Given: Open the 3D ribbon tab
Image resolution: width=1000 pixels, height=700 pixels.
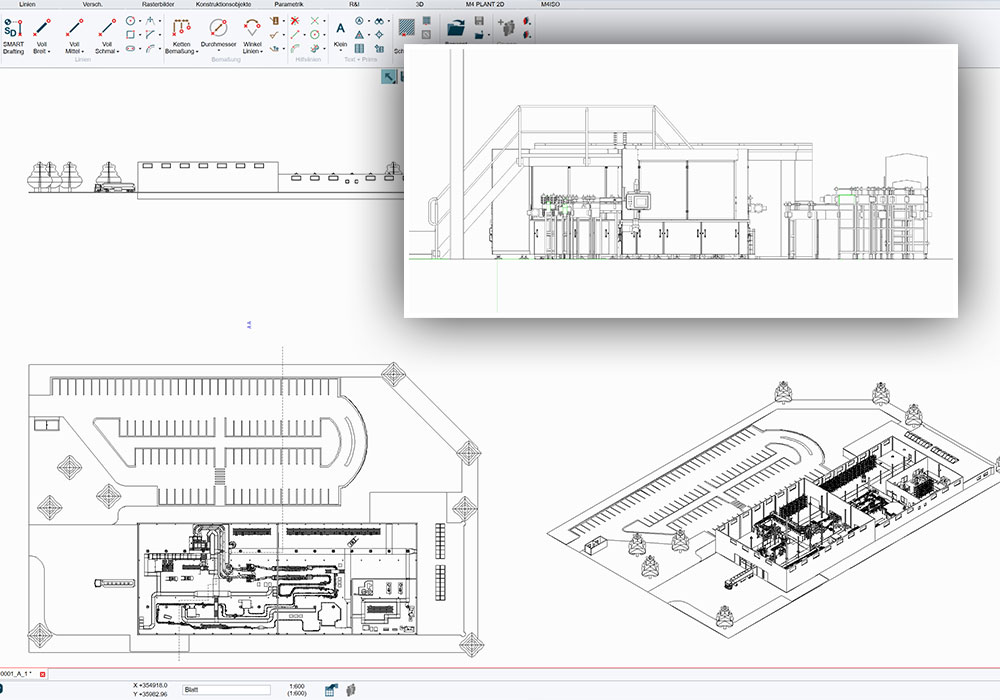Looking at the screenshot, I should coord(420,4).
